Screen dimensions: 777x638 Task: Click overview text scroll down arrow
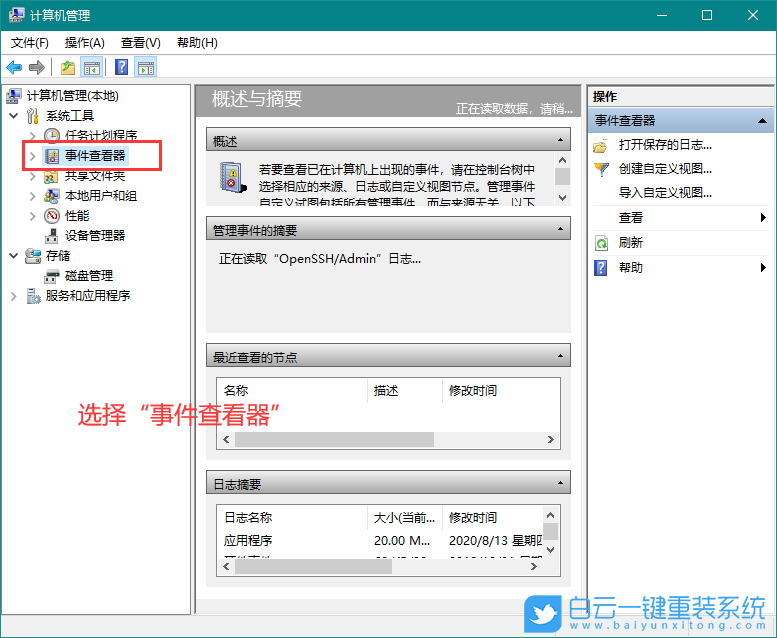tap(562, 198)
